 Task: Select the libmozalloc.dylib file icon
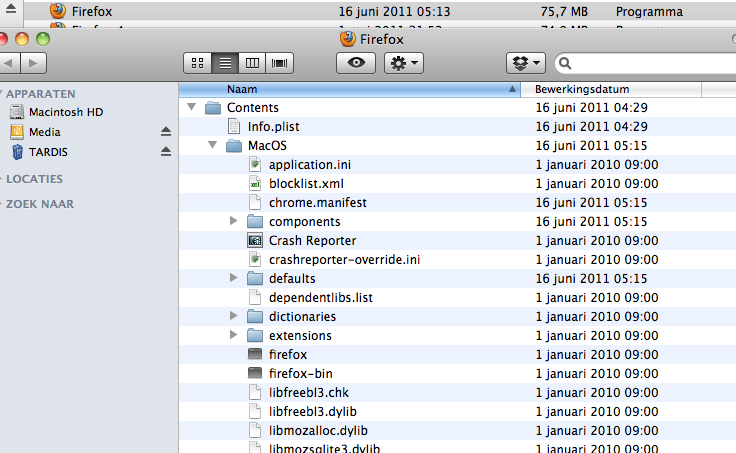(255, 430)
